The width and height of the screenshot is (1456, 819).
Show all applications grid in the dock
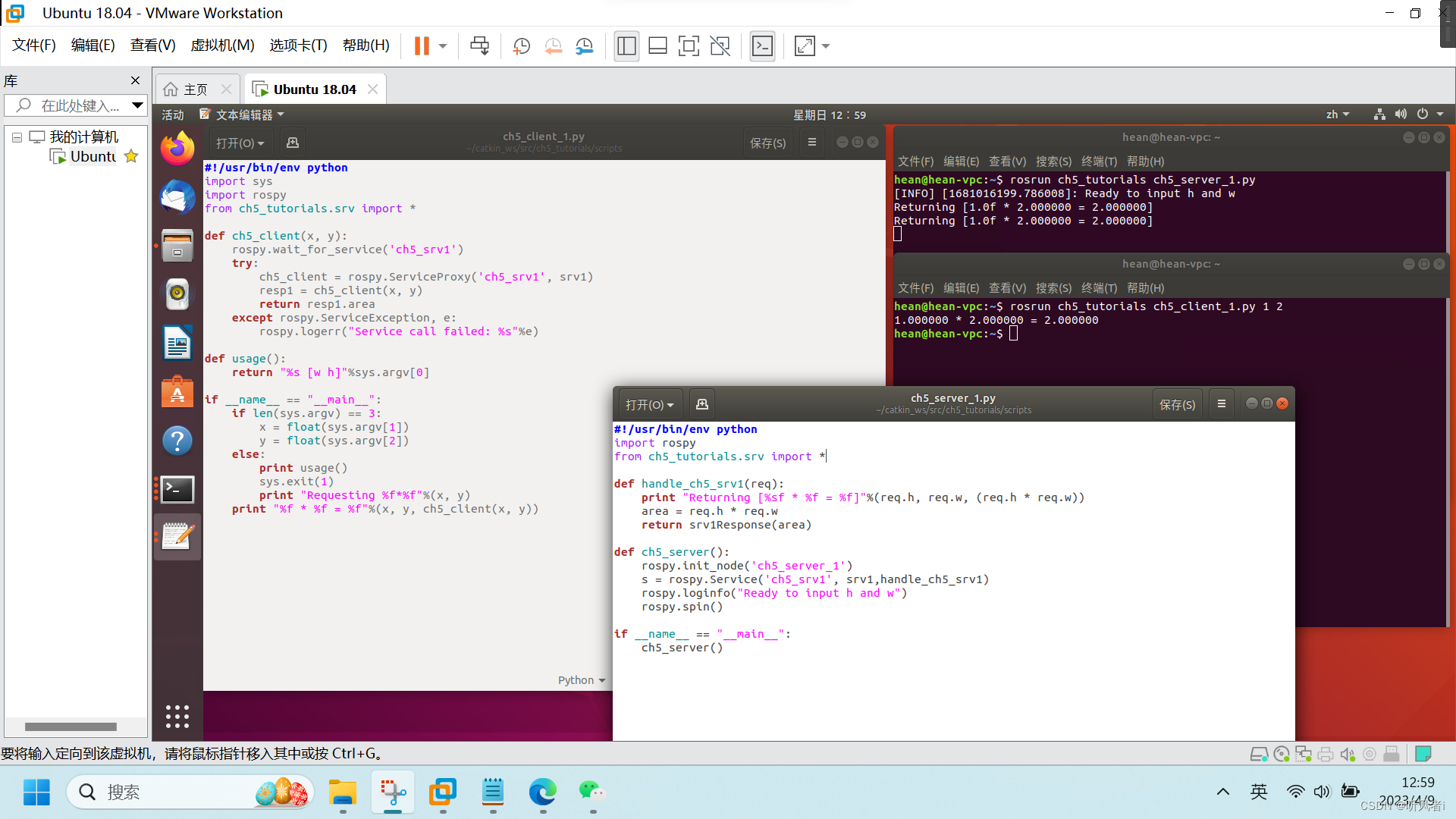point(177,717)
